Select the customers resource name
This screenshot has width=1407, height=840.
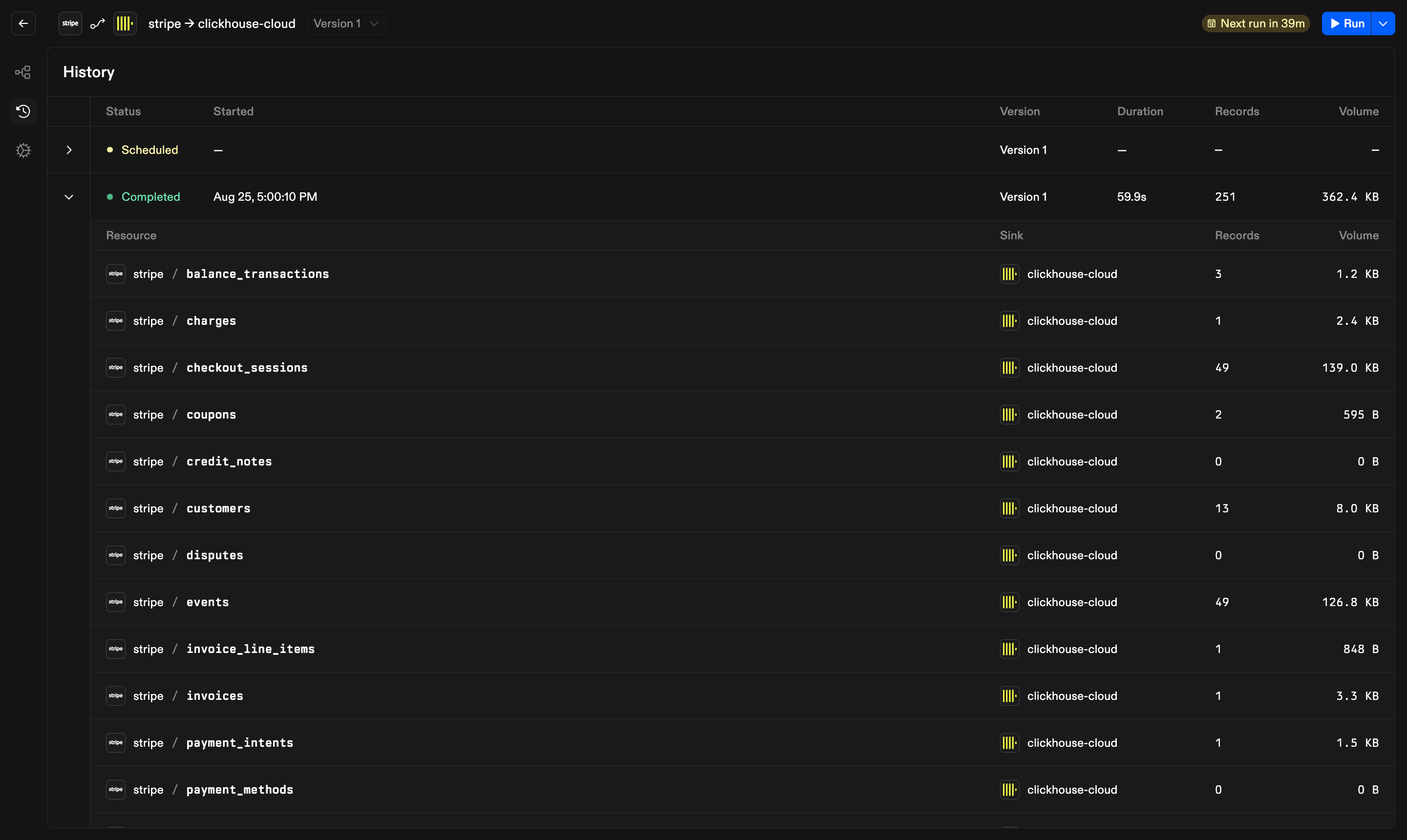(x=218, y=508)
